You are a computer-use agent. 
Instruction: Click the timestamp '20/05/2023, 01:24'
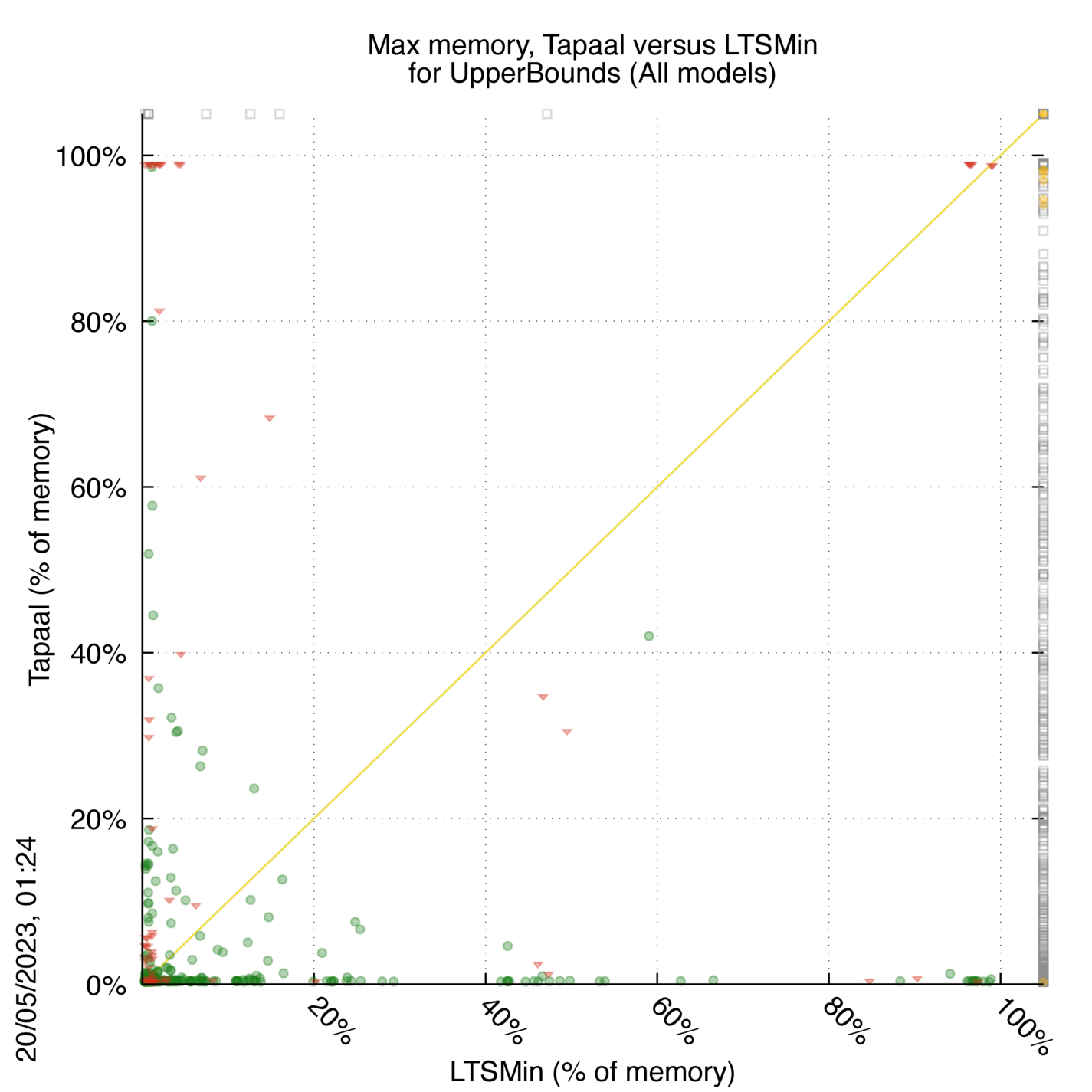[27, 949]
